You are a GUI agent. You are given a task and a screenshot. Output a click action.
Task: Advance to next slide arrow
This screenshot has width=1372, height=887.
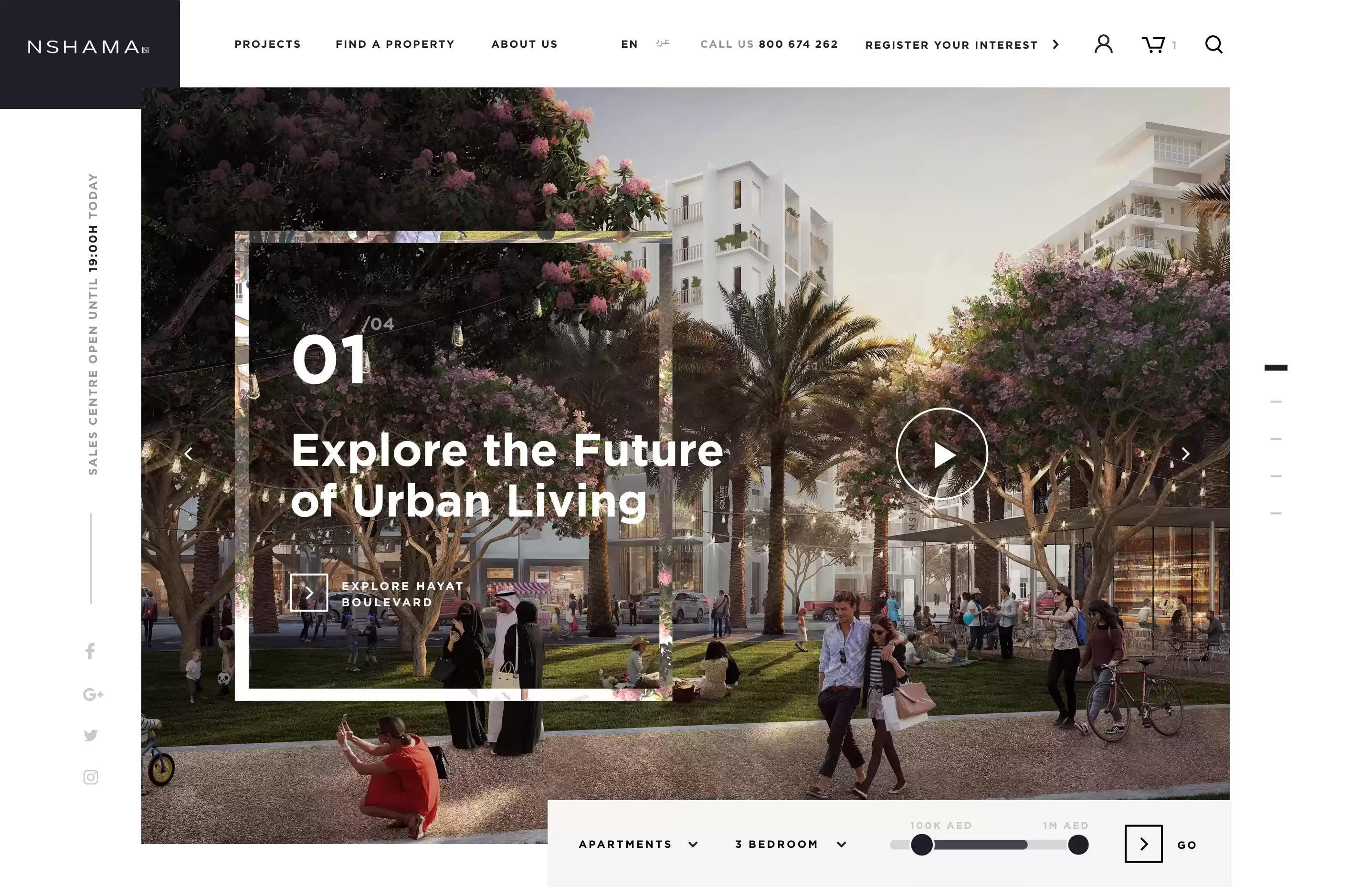coord(1185,454)
